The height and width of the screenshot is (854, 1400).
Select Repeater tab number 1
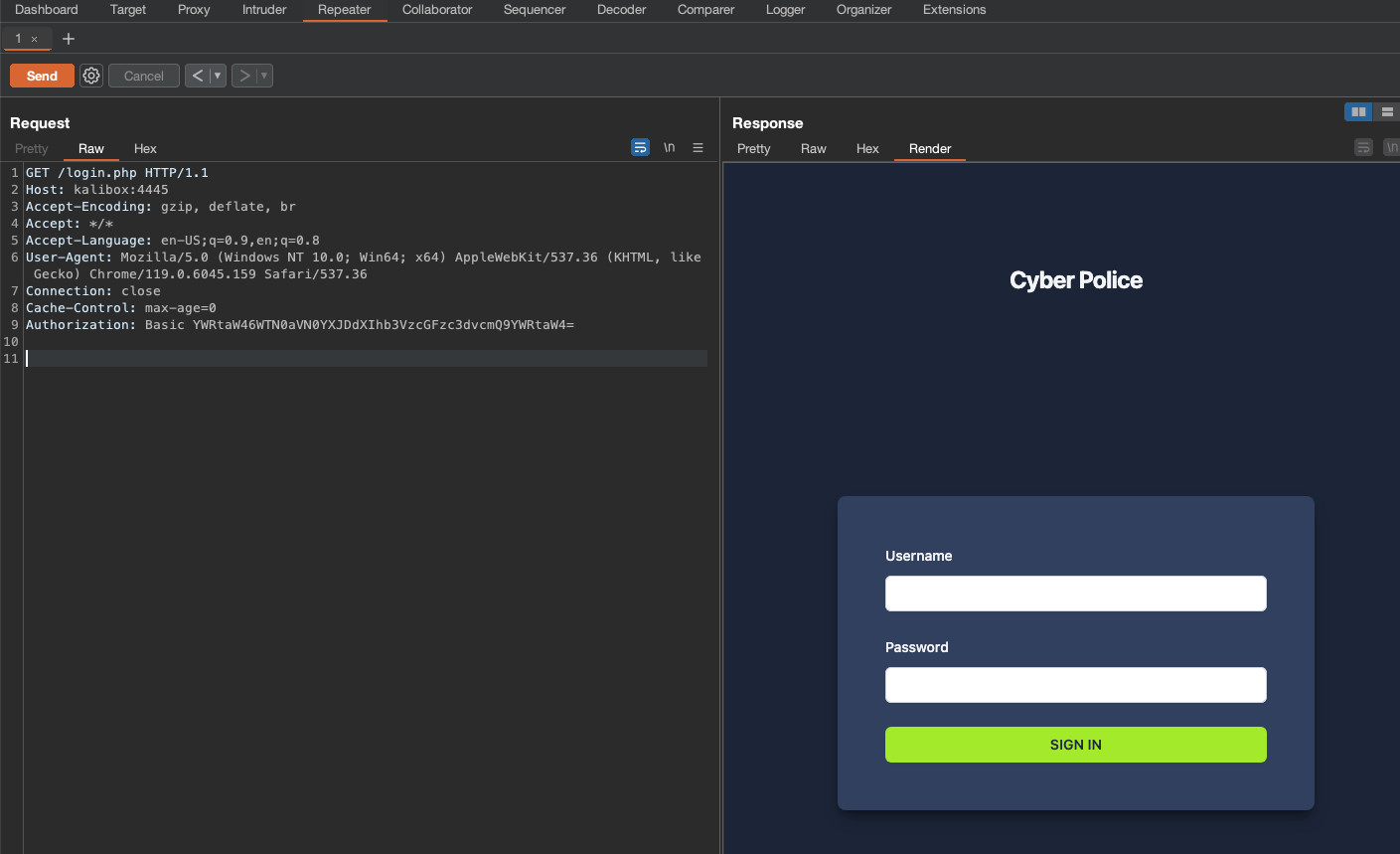[18, 39]
